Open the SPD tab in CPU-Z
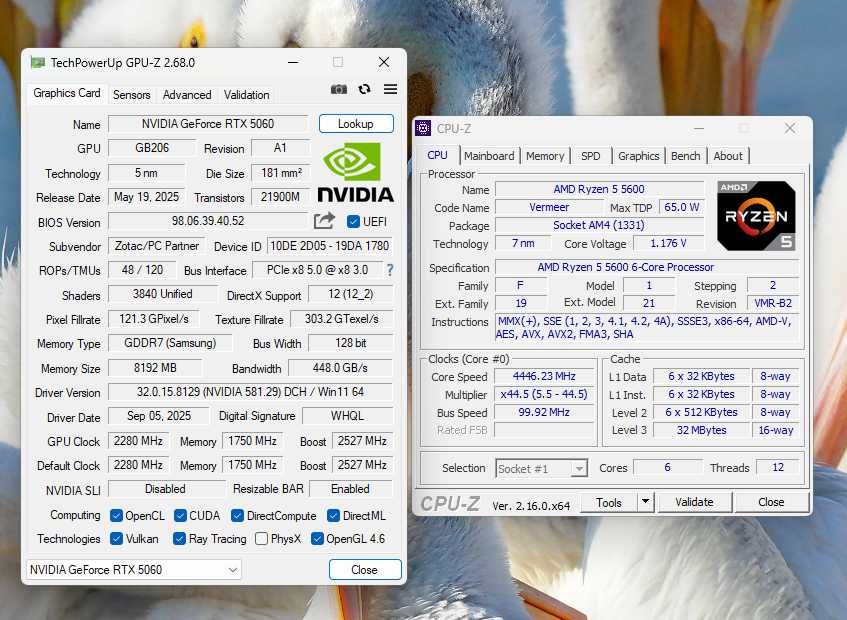Image resolution: width=847 pixels, height=620 pixels. click(590, 156)
